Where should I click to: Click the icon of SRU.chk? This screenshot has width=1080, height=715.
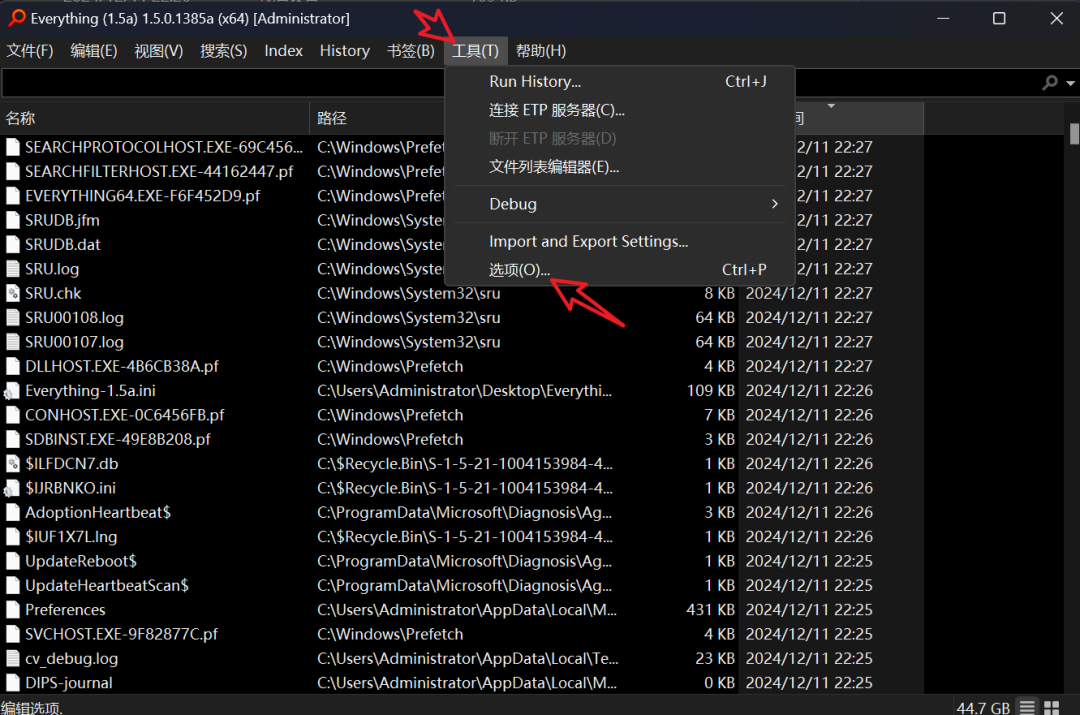click(12, 293)
